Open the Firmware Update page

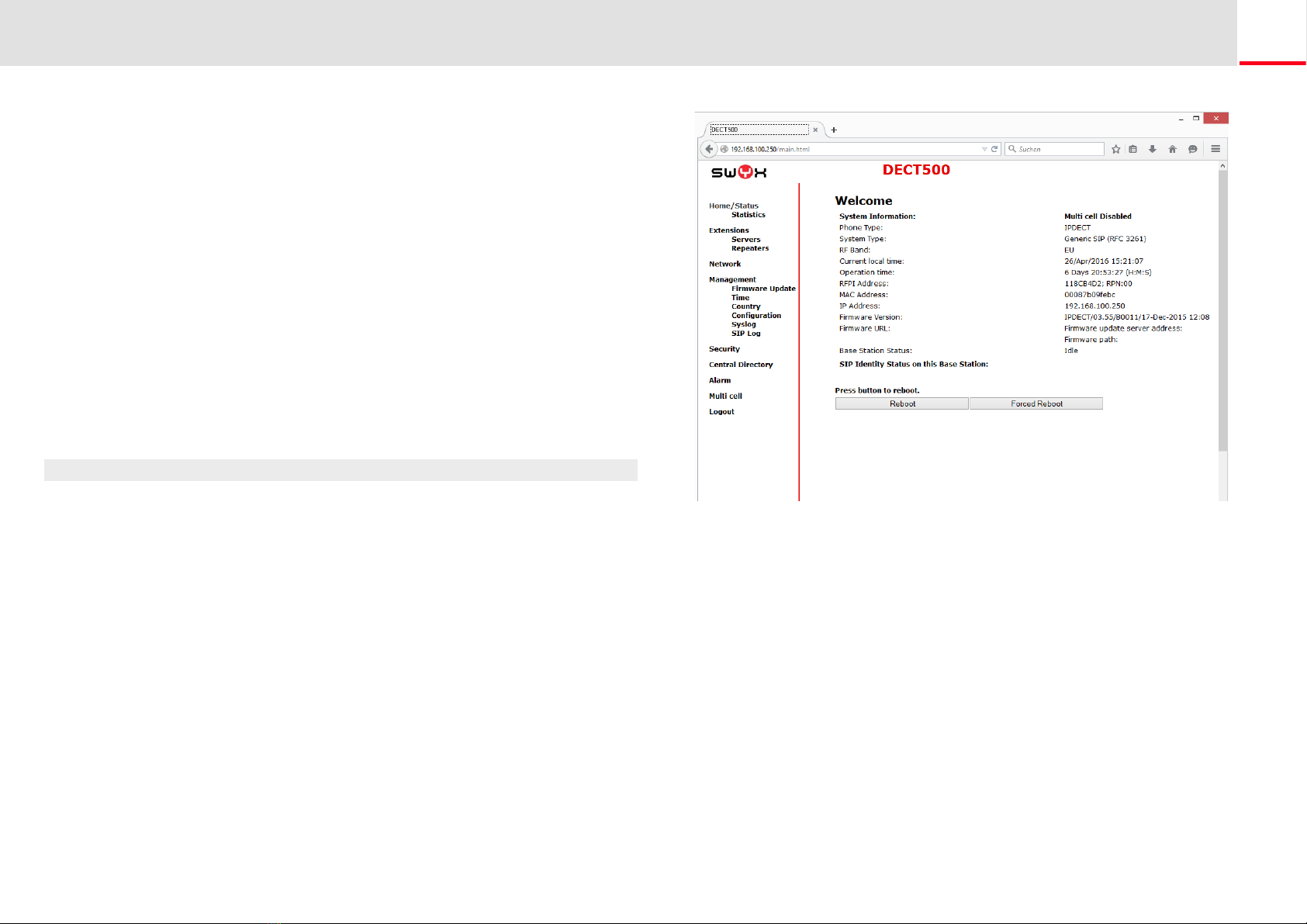763,289
